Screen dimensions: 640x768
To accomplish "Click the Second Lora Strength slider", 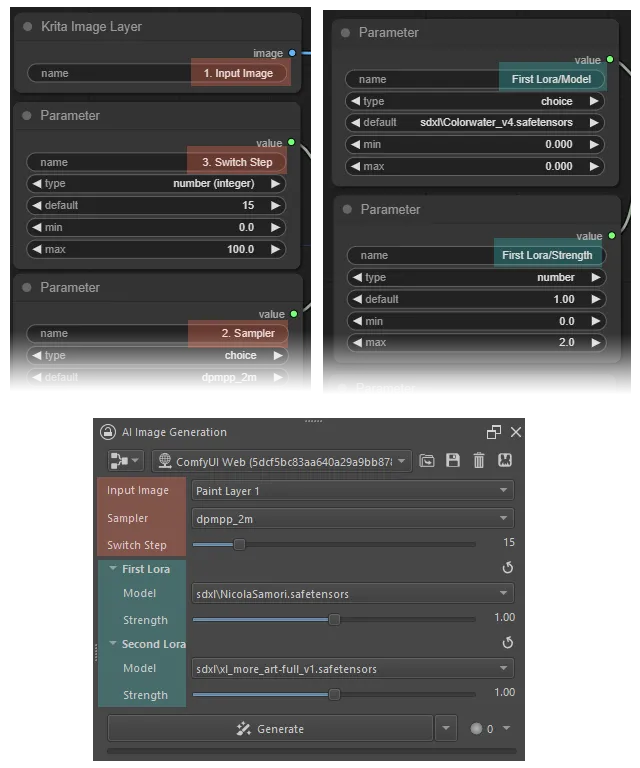I will click(334, 695).
